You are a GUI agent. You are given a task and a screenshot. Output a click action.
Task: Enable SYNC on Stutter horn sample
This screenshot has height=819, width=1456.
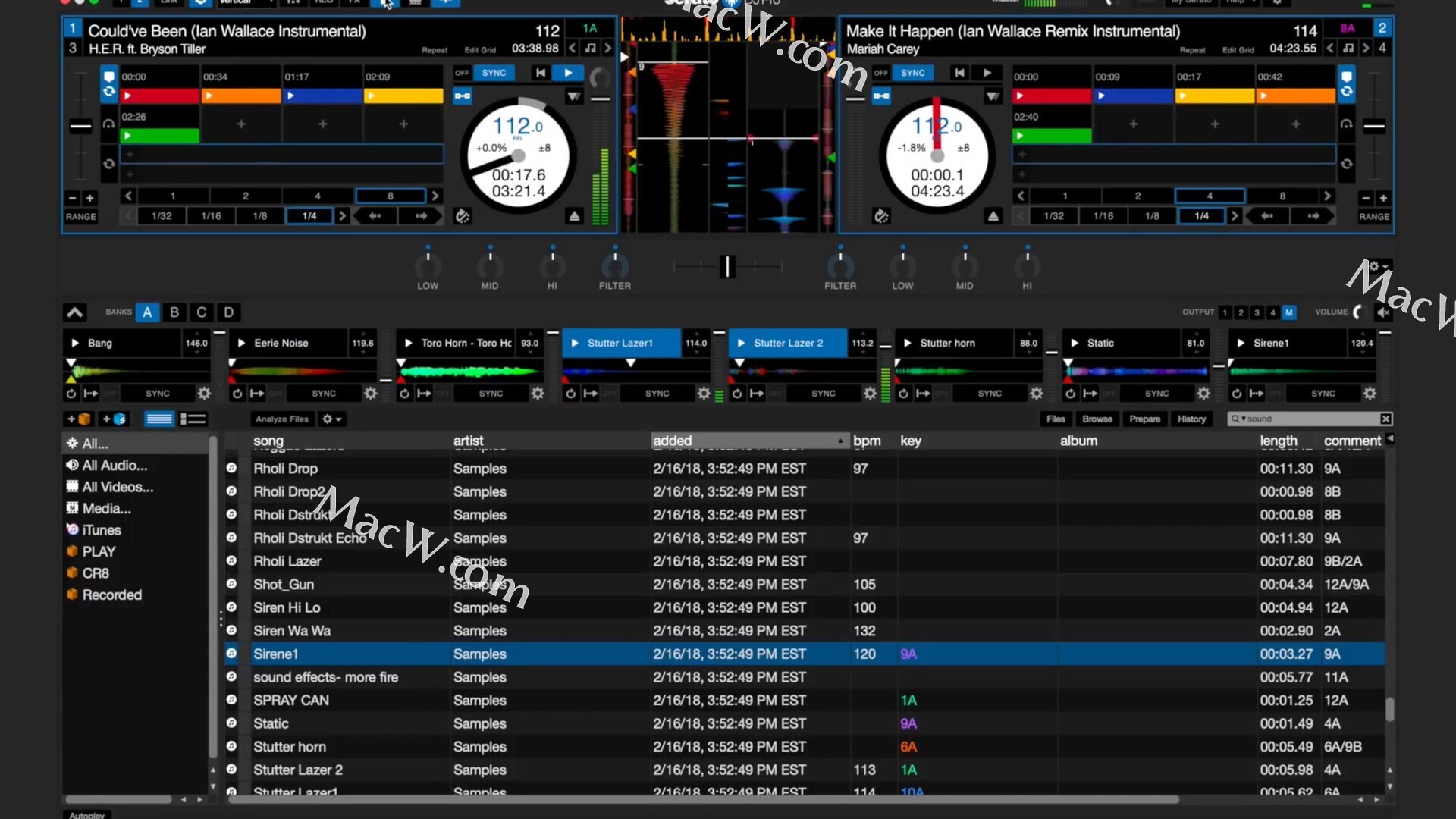click(x=990, y=394)
